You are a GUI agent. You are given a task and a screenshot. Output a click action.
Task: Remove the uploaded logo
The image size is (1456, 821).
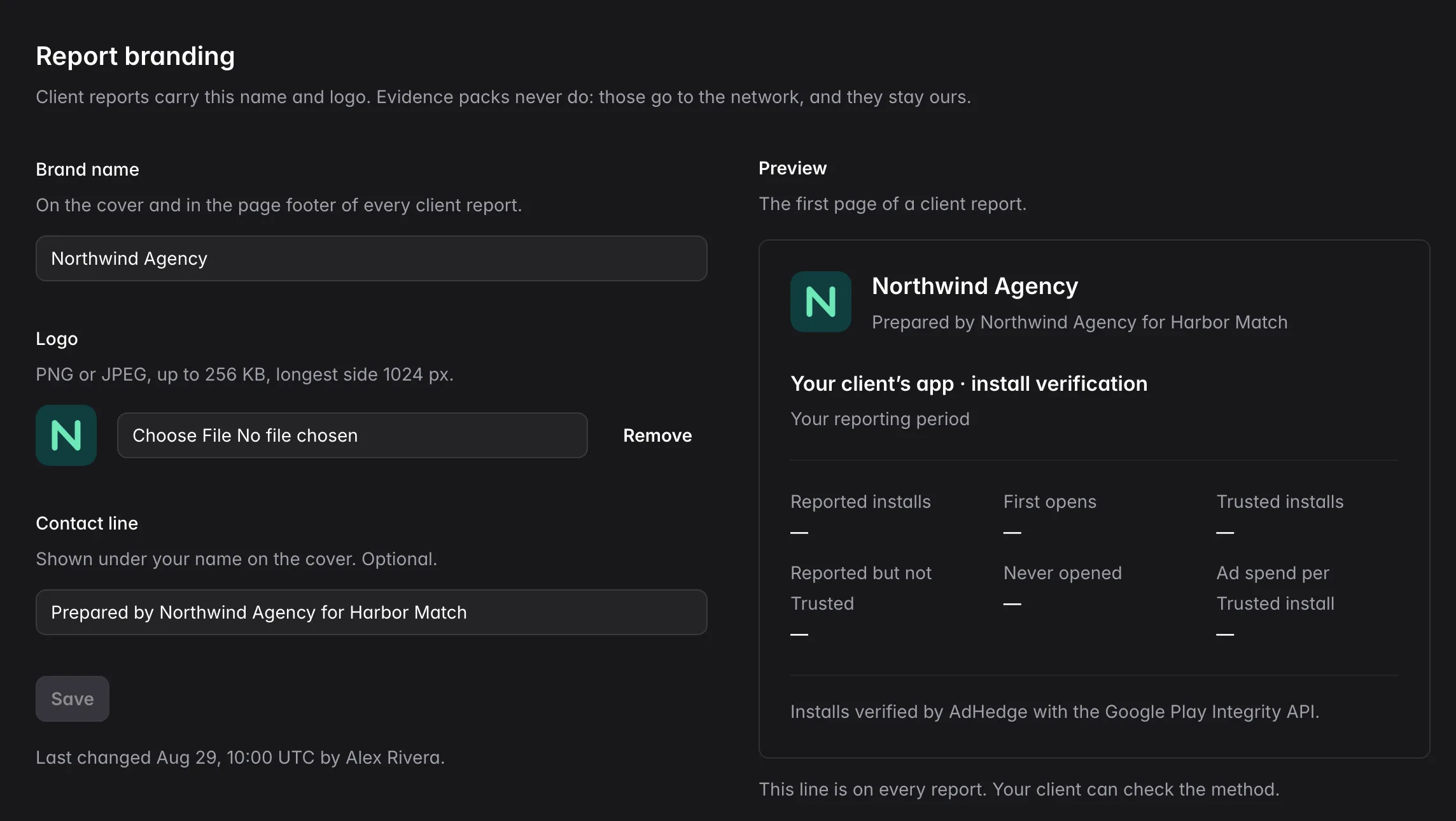pyautogui.click(x=657, y=435)
